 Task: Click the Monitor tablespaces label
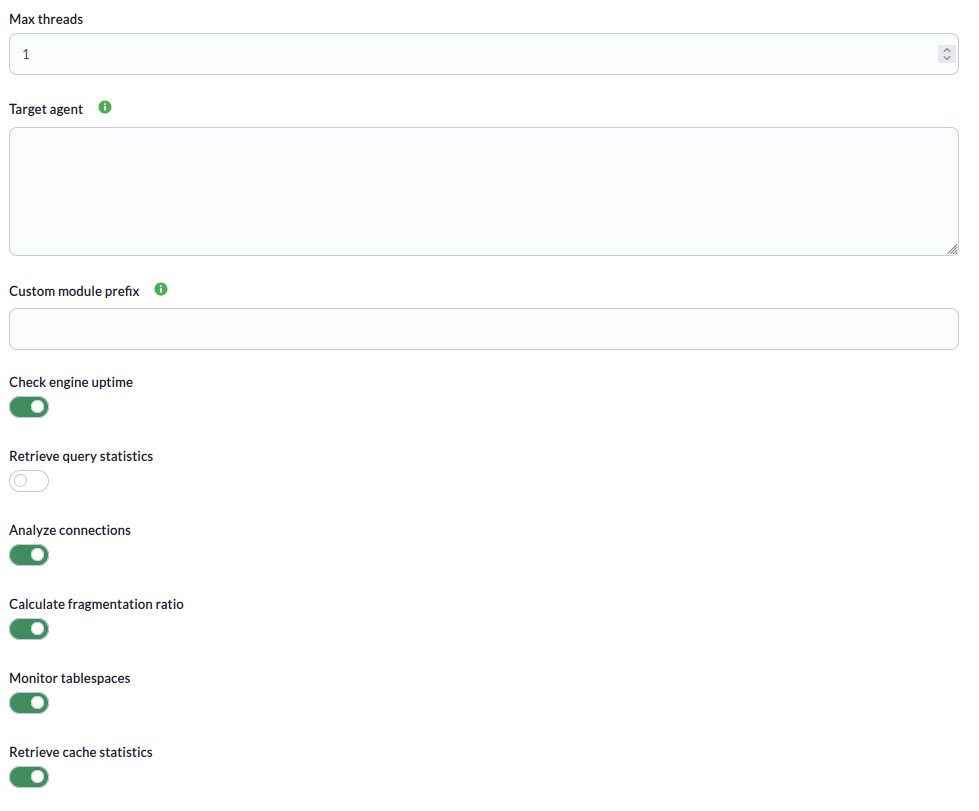coord(70,678)
